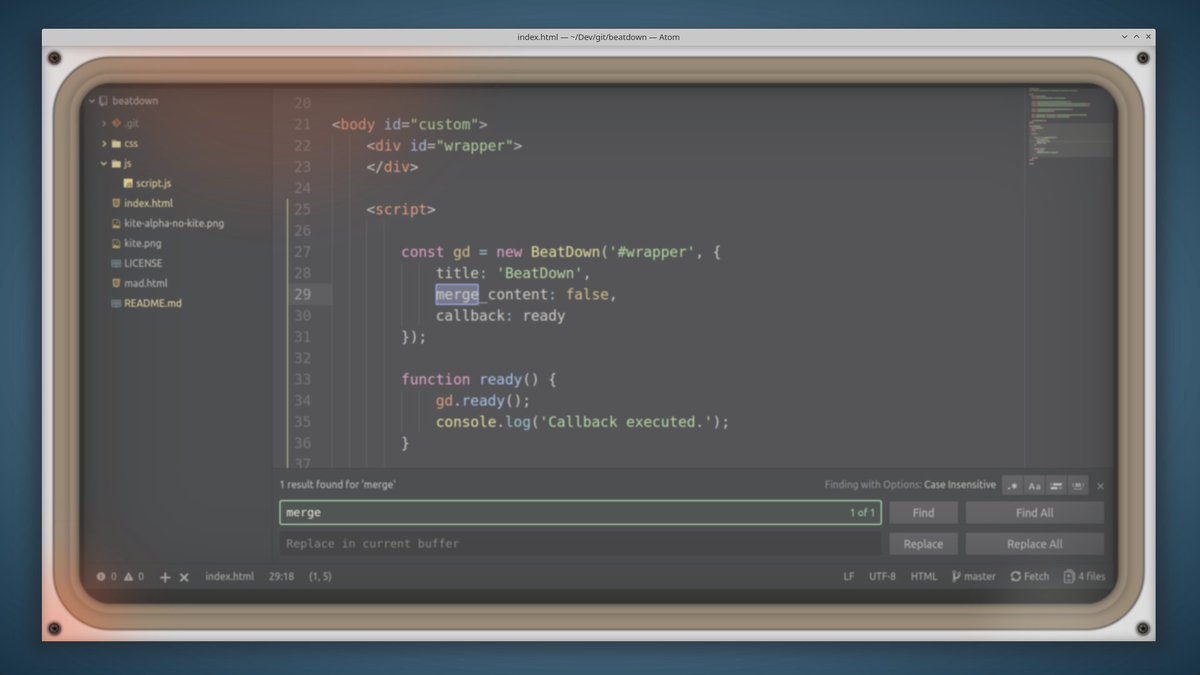Click the linter errors icon in status bar
The height and width of the screenshot is (675, 1200).
coord(105,577)
